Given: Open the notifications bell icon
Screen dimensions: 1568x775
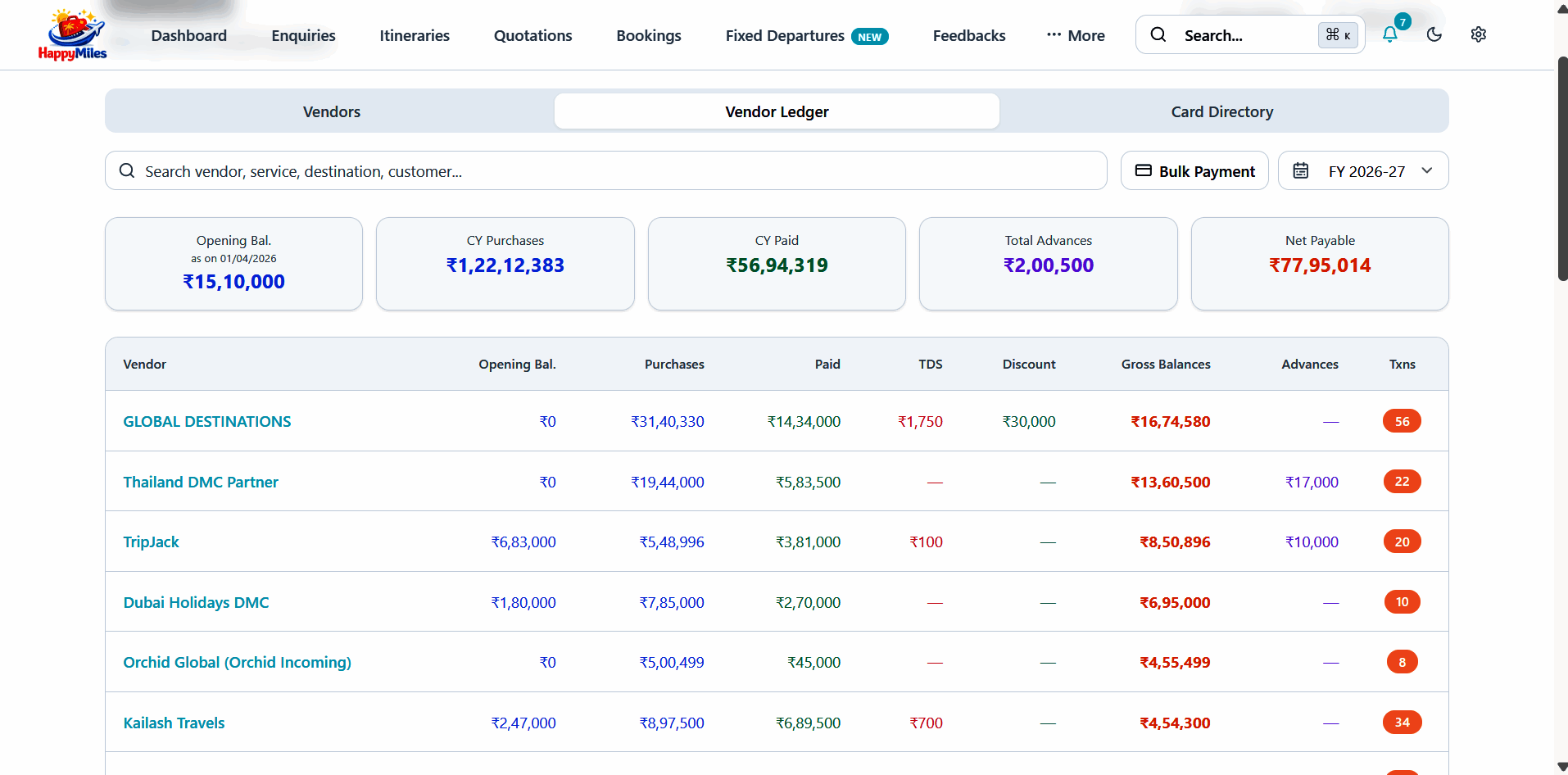Looking at the screenshot, I should 1389,34.
